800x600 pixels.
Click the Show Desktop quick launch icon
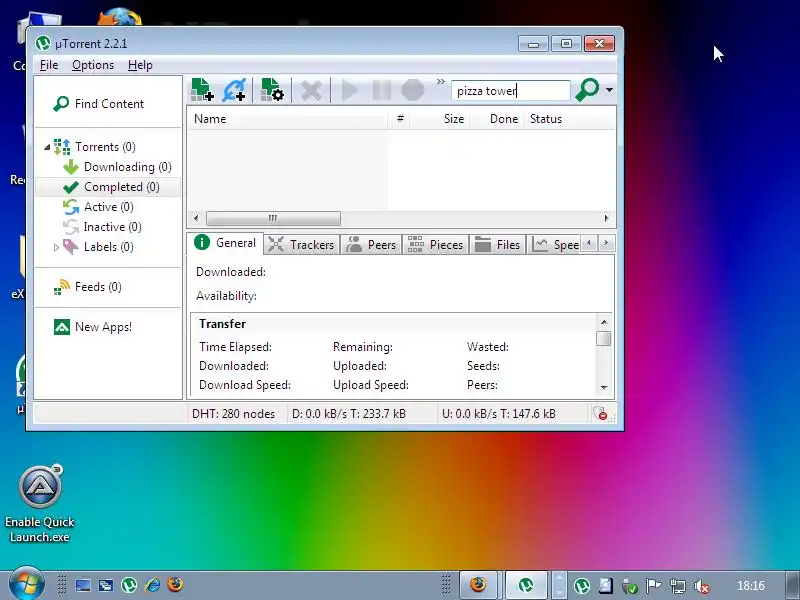[x=83, y=585]
